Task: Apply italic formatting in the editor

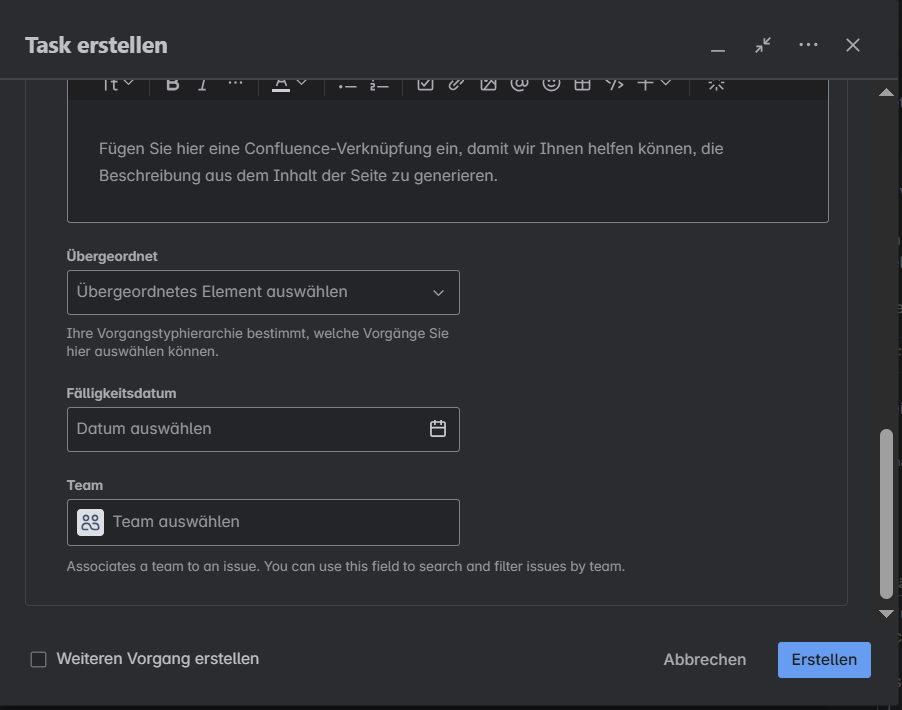Action: 203,84
